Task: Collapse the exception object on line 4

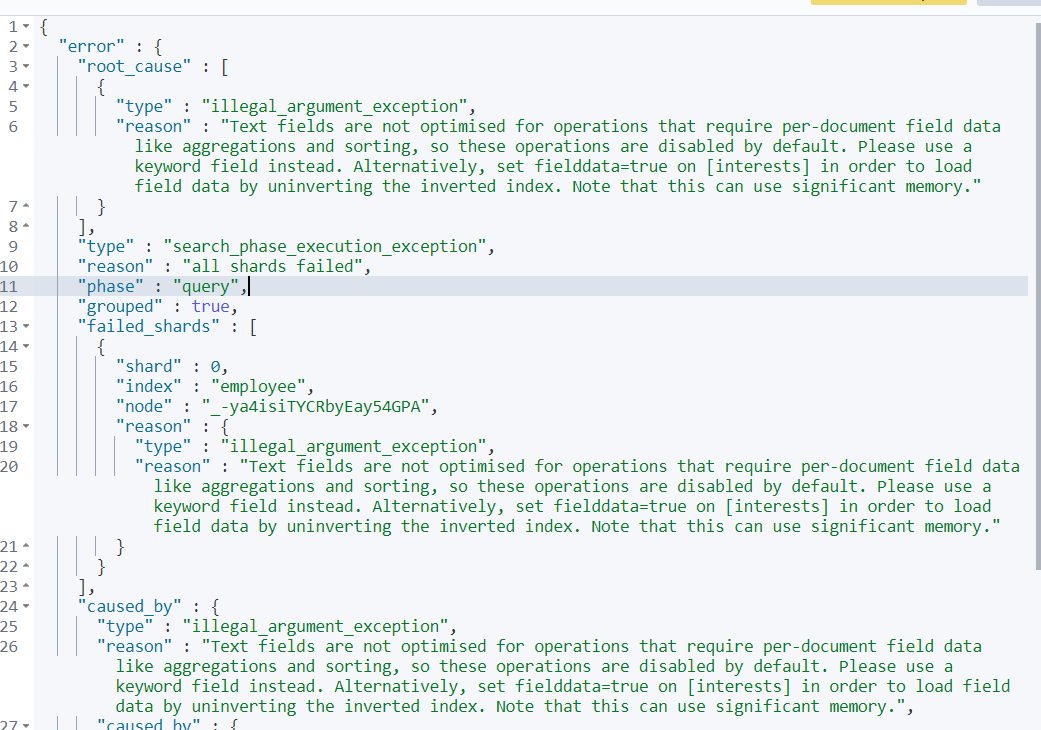Action: click(26, 86)
